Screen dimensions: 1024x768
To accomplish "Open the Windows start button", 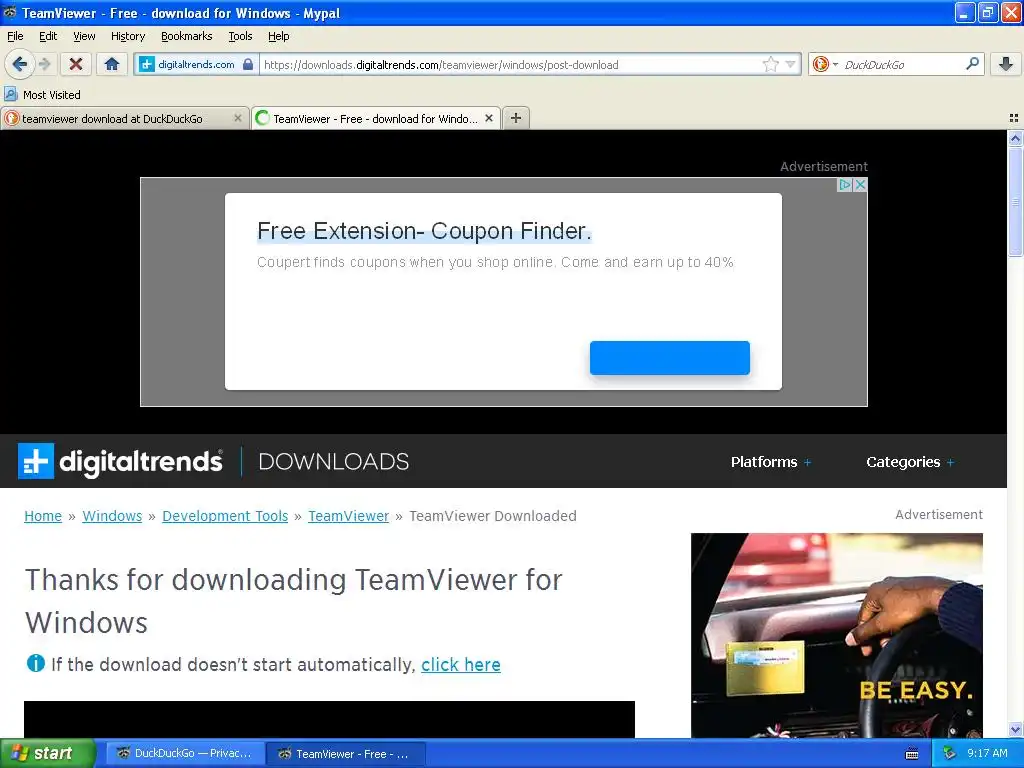I will coord(48,753).
